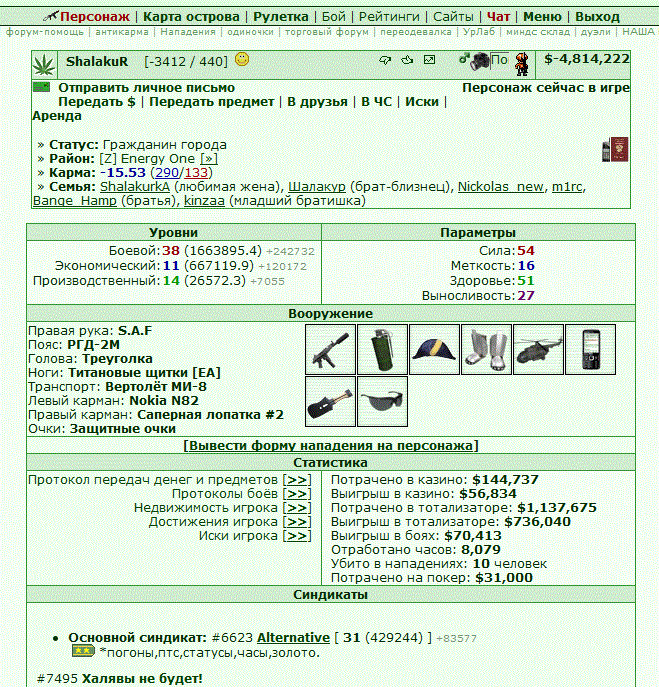Open the [»] link next to Energy One

tap(209, 159)
